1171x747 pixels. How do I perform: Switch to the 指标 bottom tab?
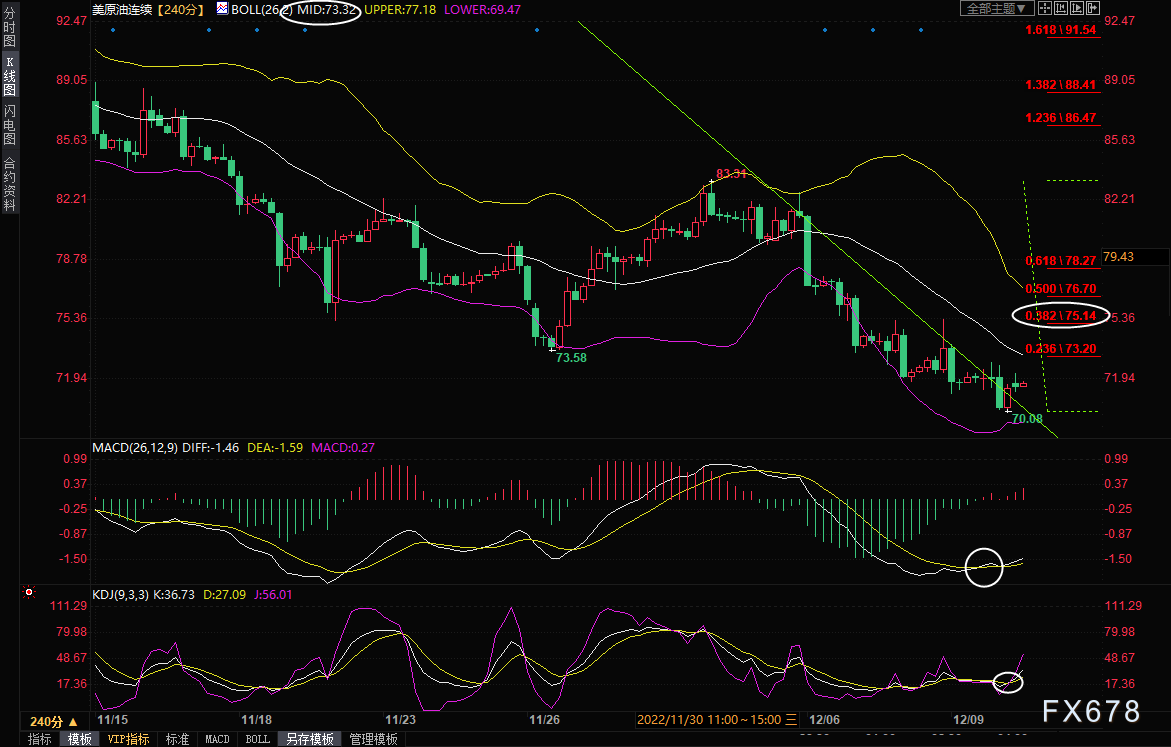coord(40,739)
